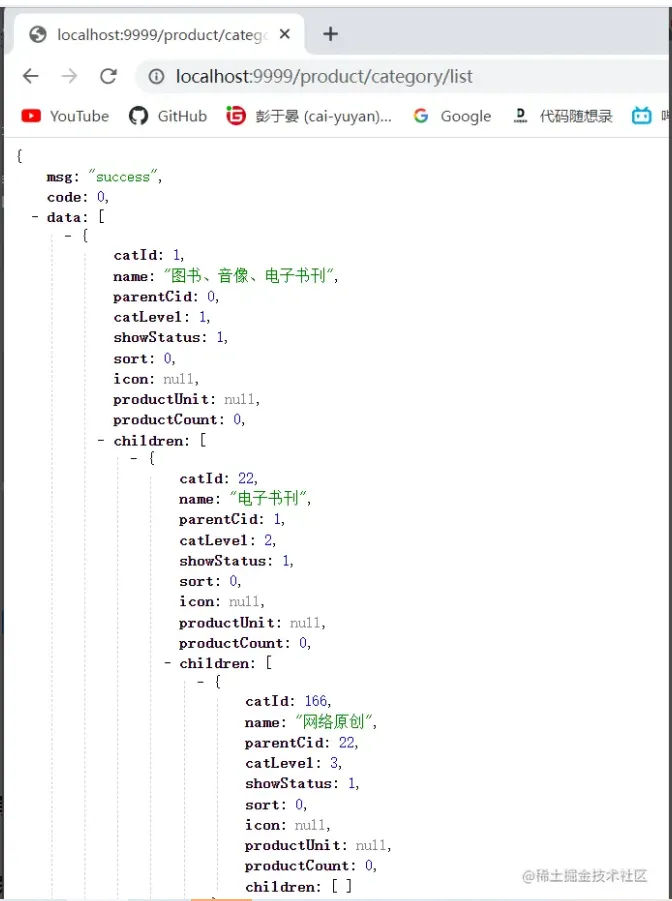The height and width of the screenshot is (901, 672).
Task: Click the code: 0 line
Action: pos(78,197)
